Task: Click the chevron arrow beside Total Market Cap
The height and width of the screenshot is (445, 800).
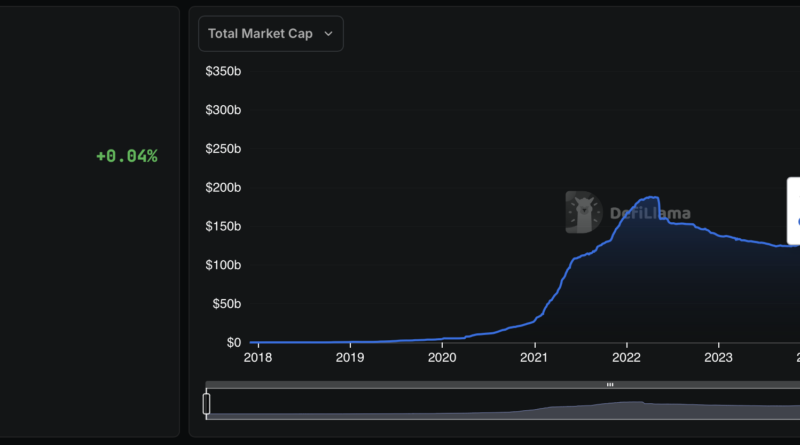Action: tap(329, 34)
